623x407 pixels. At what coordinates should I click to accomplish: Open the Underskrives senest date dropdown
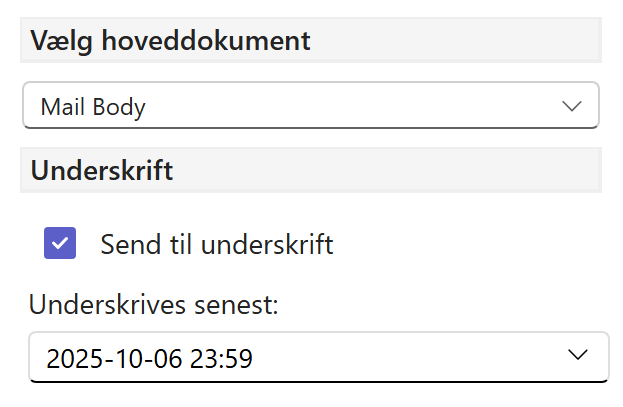click(318, 357)
